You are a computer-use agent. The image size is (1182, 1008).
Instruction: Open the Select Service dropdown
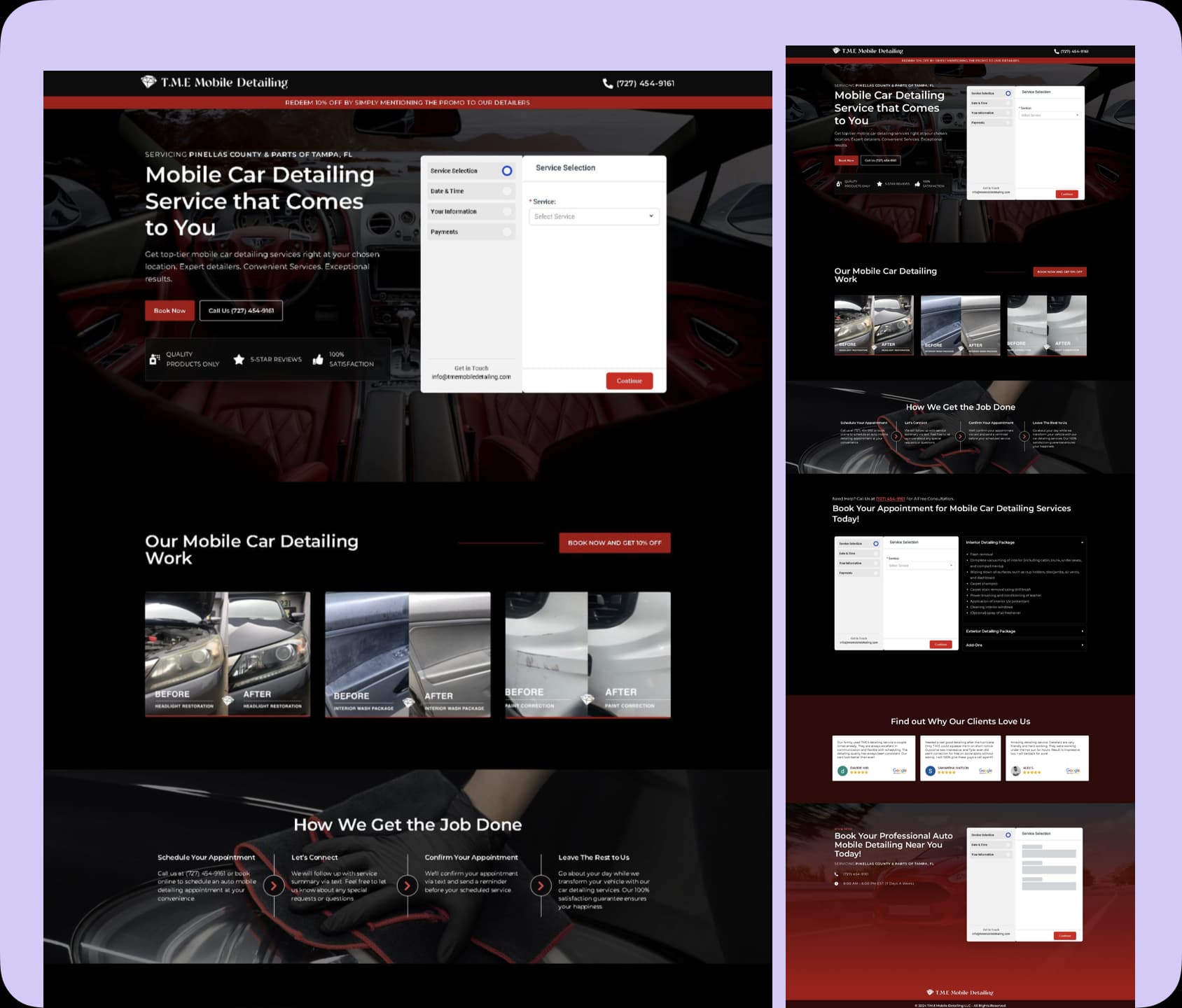[x=594, y=216]
